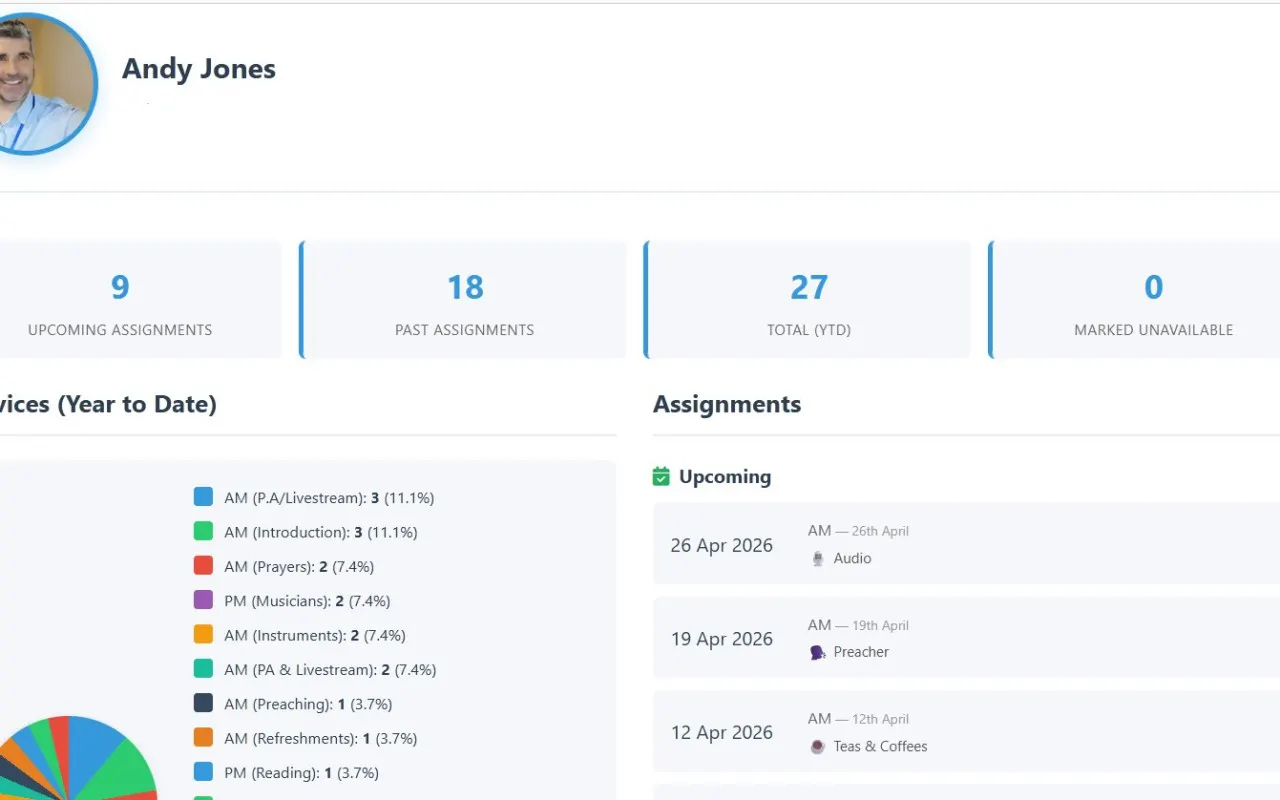
Task: Click the PM (Reading) blue legend swatch
Action: coord(203,772)
